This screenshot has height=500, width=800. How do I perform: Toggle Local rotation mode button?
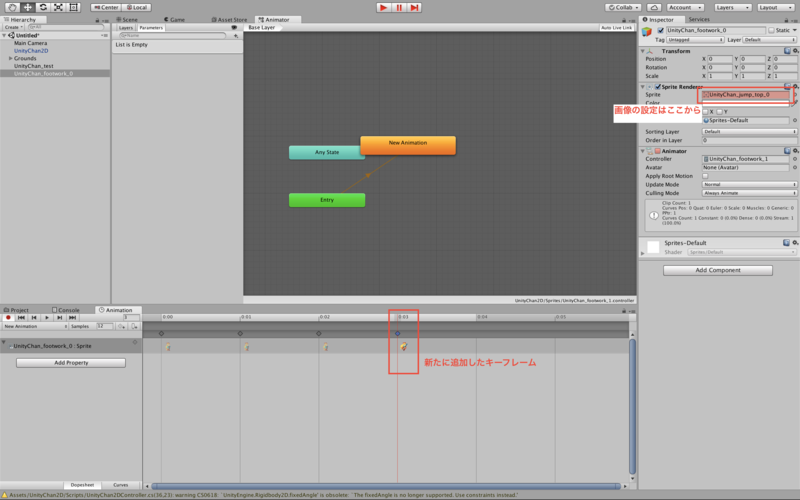[x=137, y=7]
